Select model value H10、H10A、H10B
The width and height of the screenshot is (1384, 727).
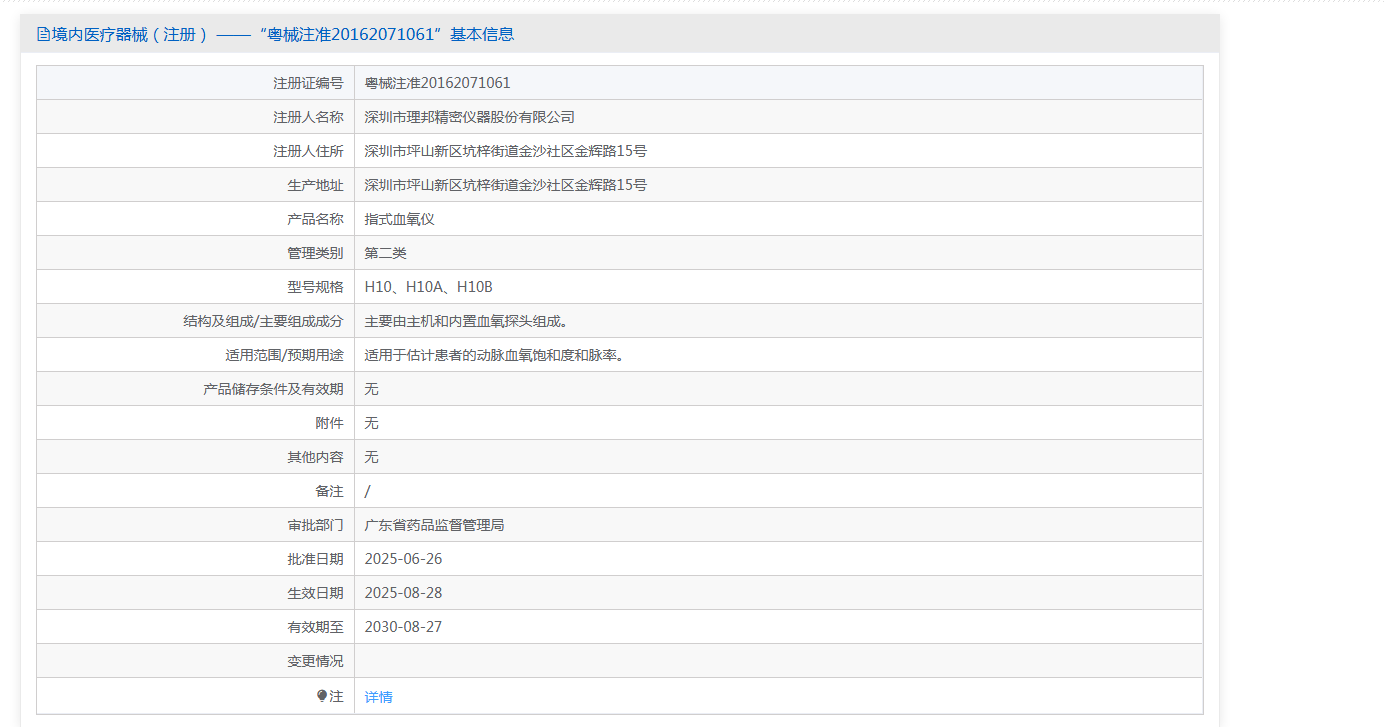pos(428,287)
